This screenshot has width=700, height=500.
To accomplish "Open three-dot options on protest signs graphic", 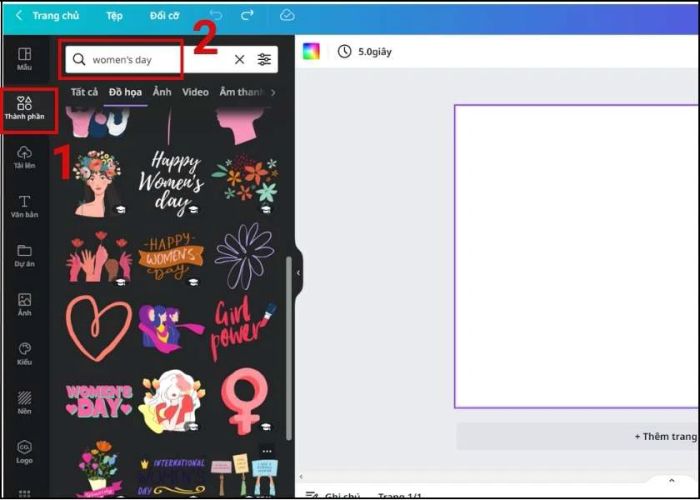I will pos(267,451).
